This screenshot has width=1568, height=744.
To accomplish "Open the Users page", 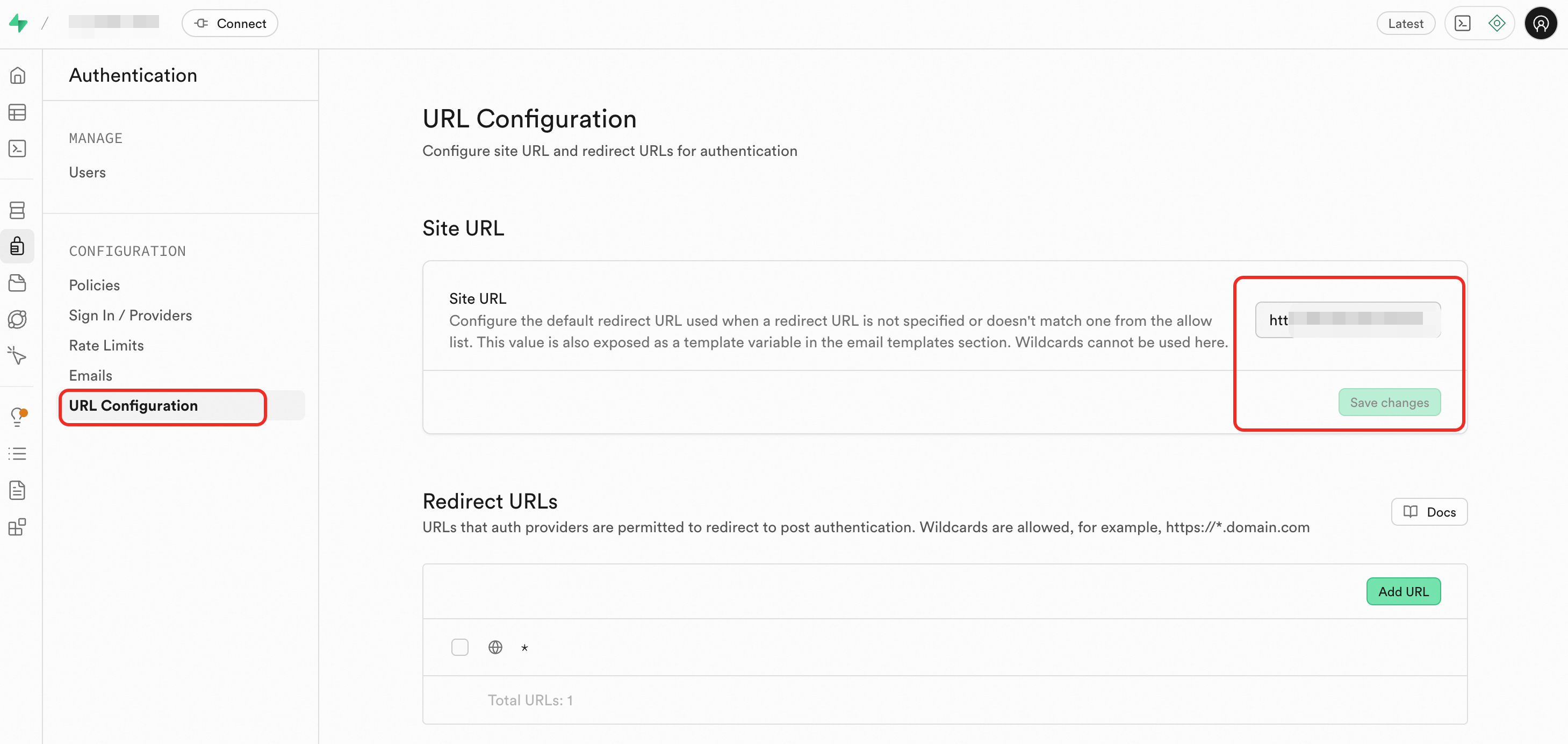I will 87,173.
